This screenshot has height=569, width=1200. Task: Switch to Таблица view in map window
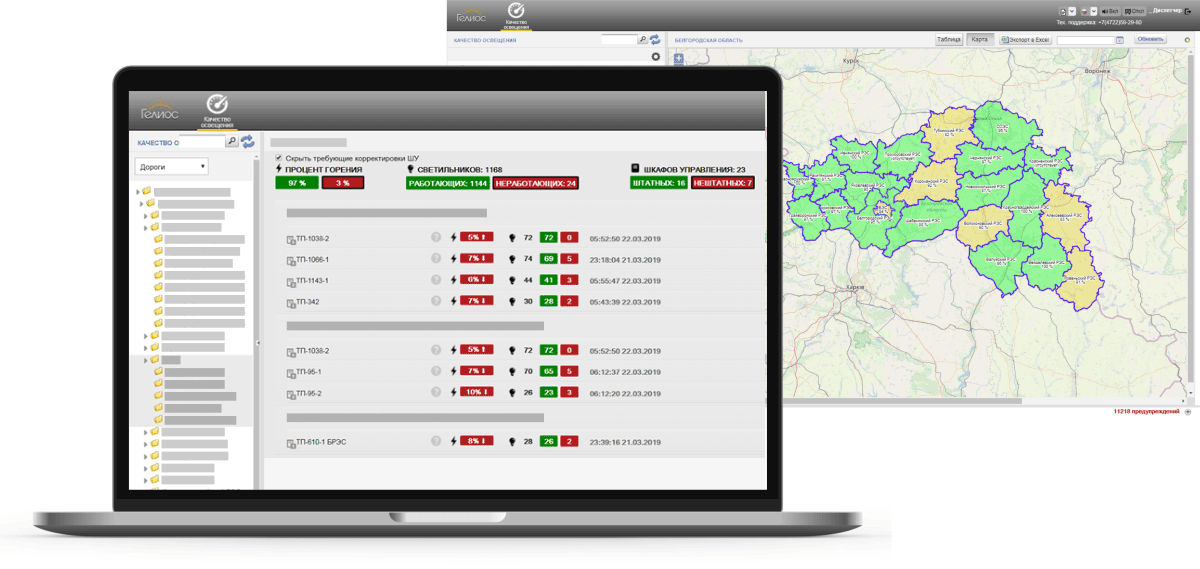coord(949,40)
